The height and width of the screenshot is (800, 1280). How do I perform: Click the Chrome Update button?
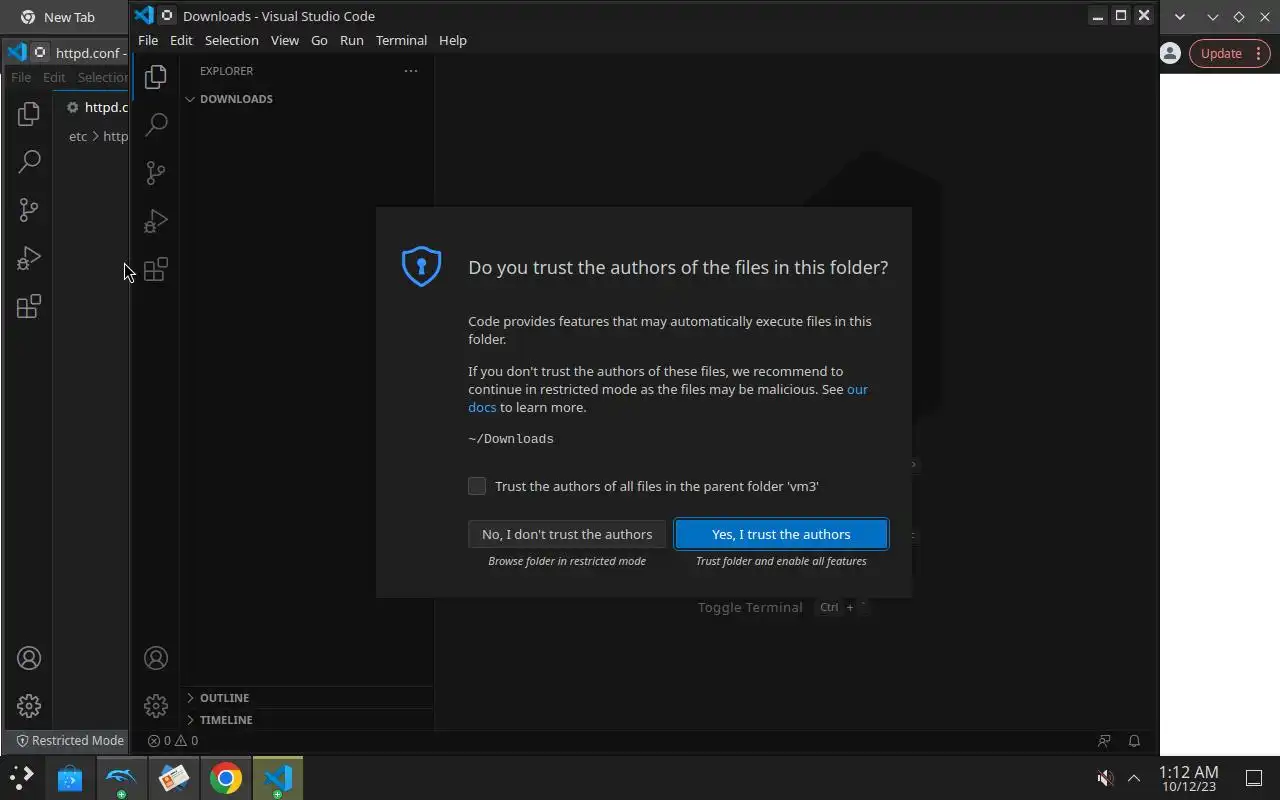[x=1229, y=54]
